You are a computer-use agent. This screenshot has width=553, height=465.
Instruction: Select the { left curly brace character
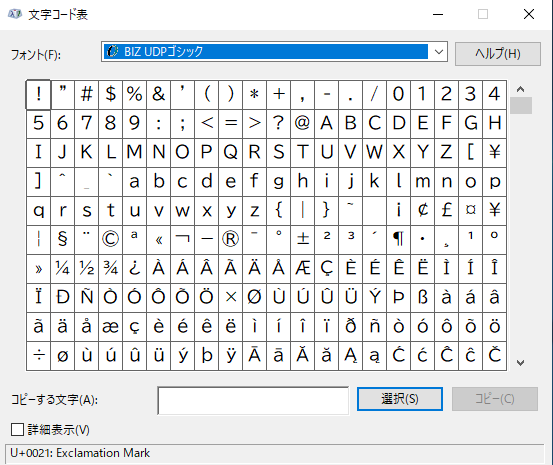[x=279, y=211]
